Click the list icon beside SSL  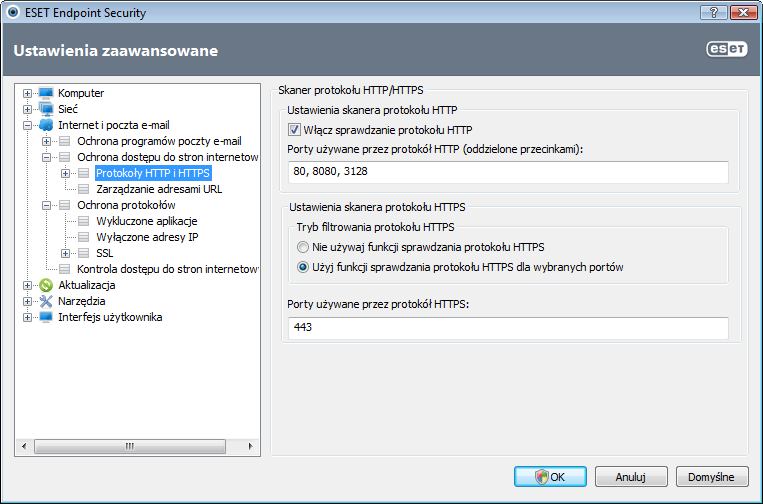tap(84, 253)
